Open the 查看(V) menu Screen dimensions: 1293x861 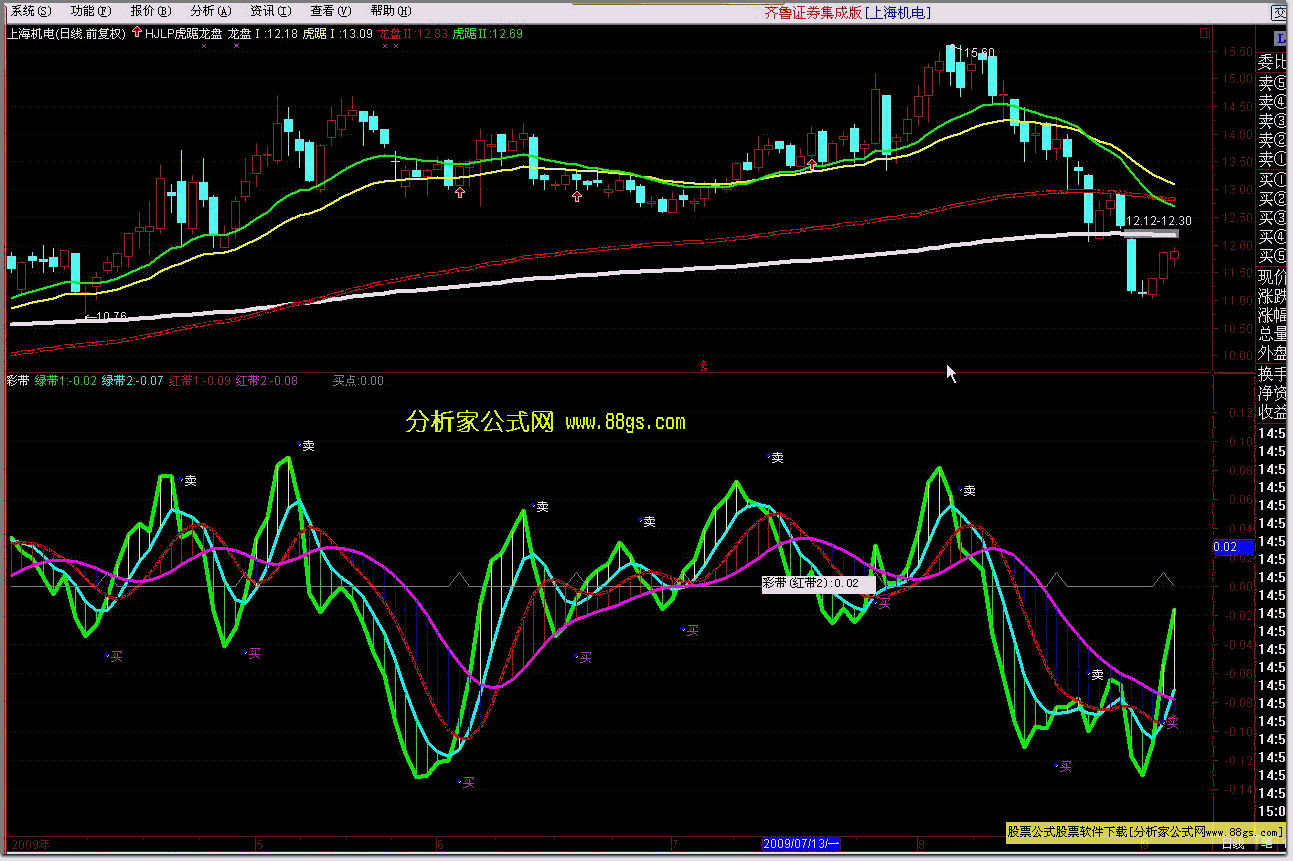click(330, 11)
